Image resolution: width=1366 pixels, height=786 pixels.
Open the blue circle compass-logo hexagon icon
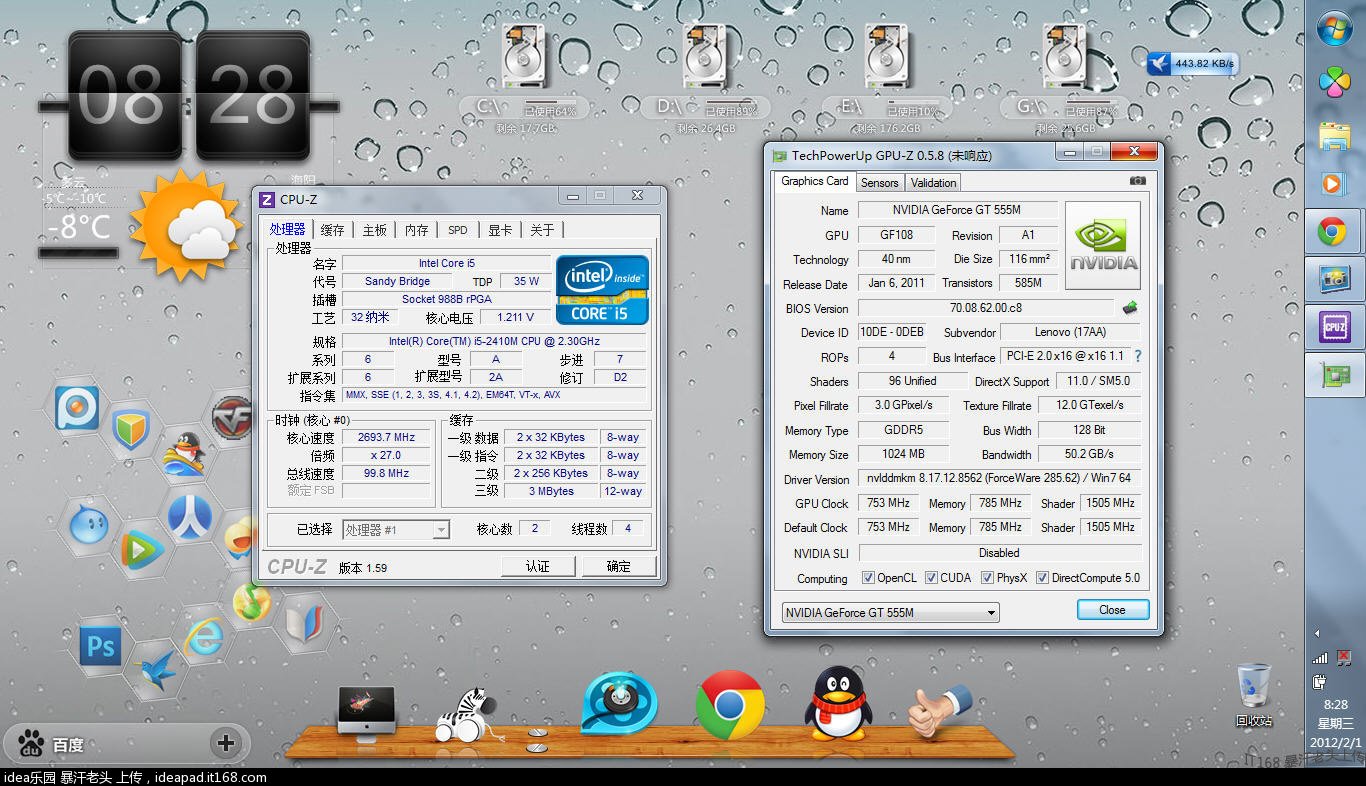(189, 517)
